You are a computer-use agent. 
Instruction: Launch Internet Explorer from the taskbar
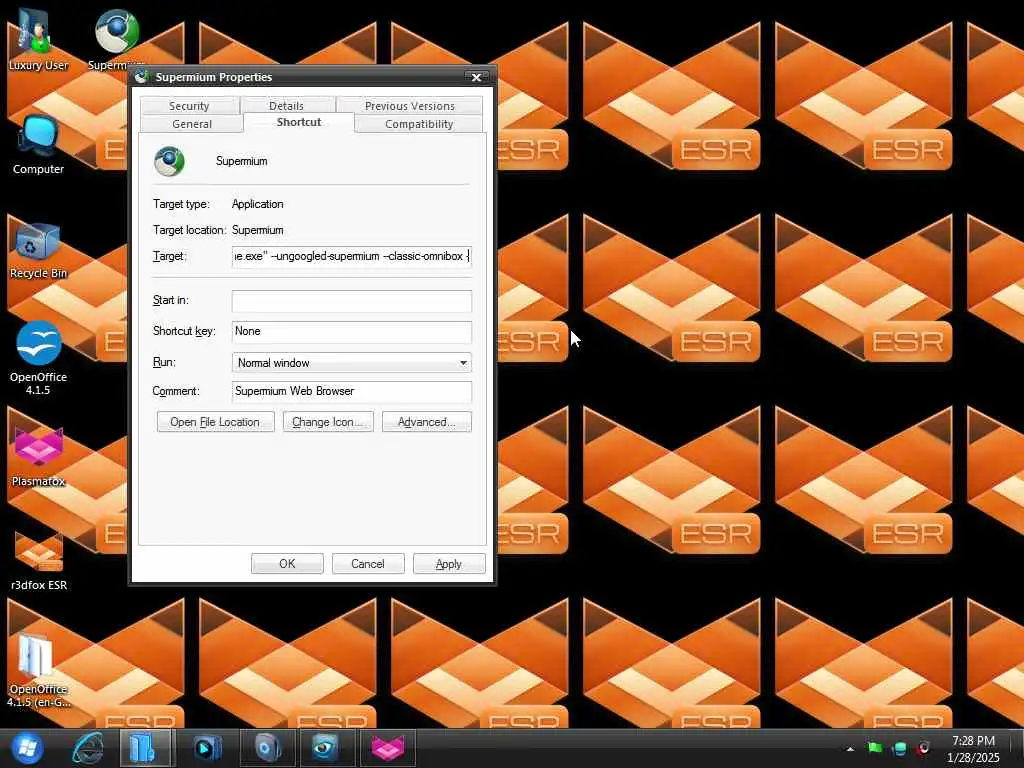[88, 748]
